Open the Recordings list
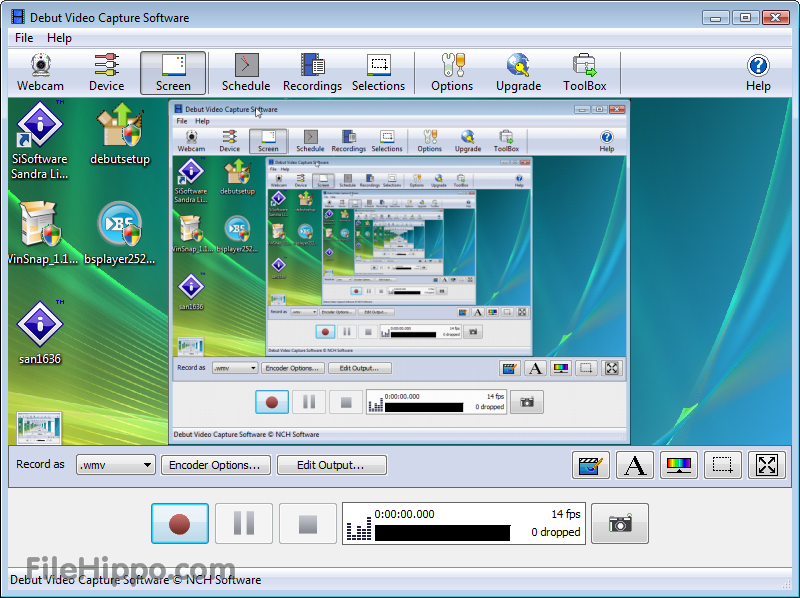This screenshot has height=598, width=800. (312, 72)
